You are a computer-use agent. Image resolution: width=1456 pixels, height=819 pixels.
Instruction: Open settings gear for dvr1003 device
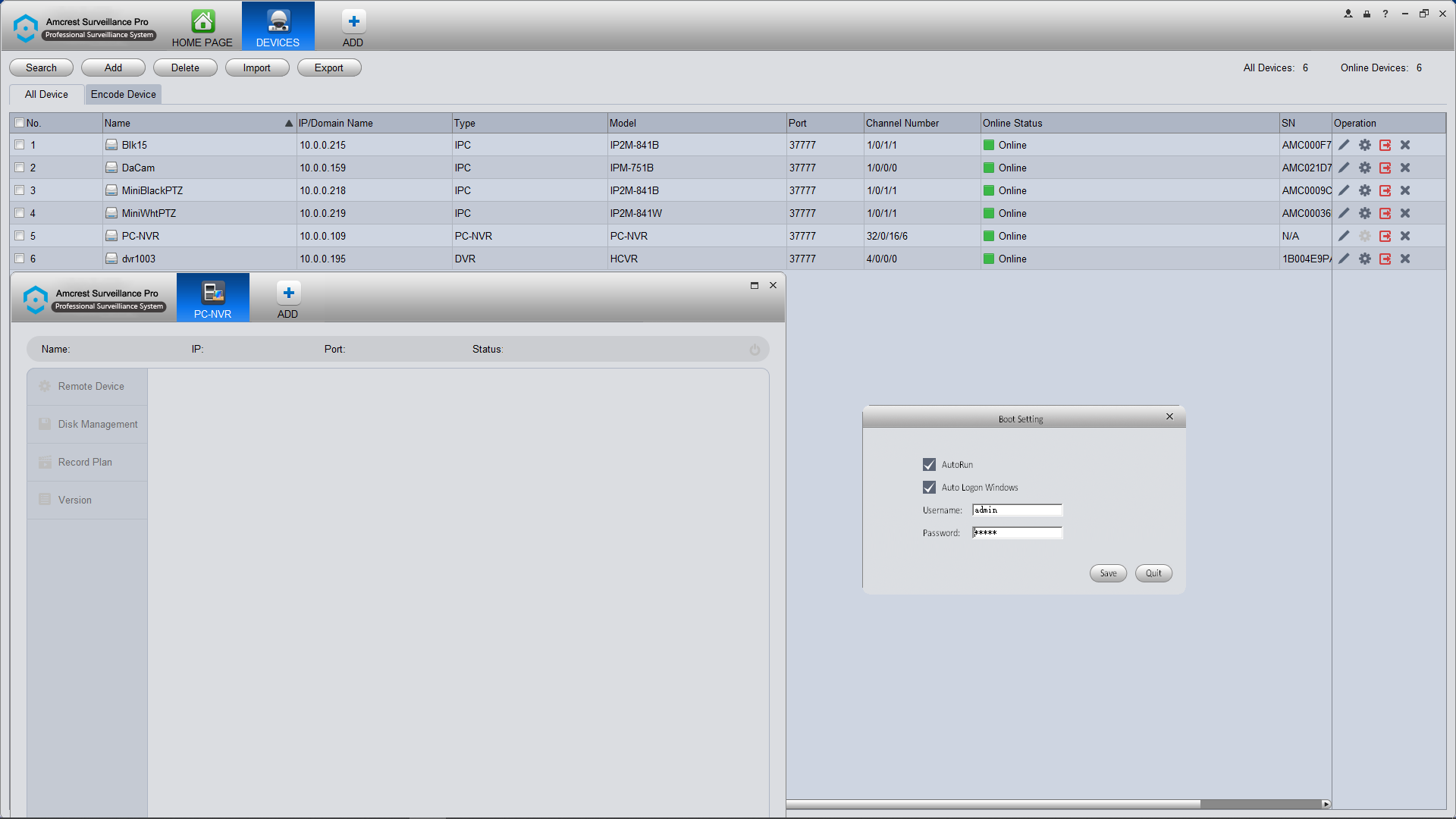click(1365, 259)
